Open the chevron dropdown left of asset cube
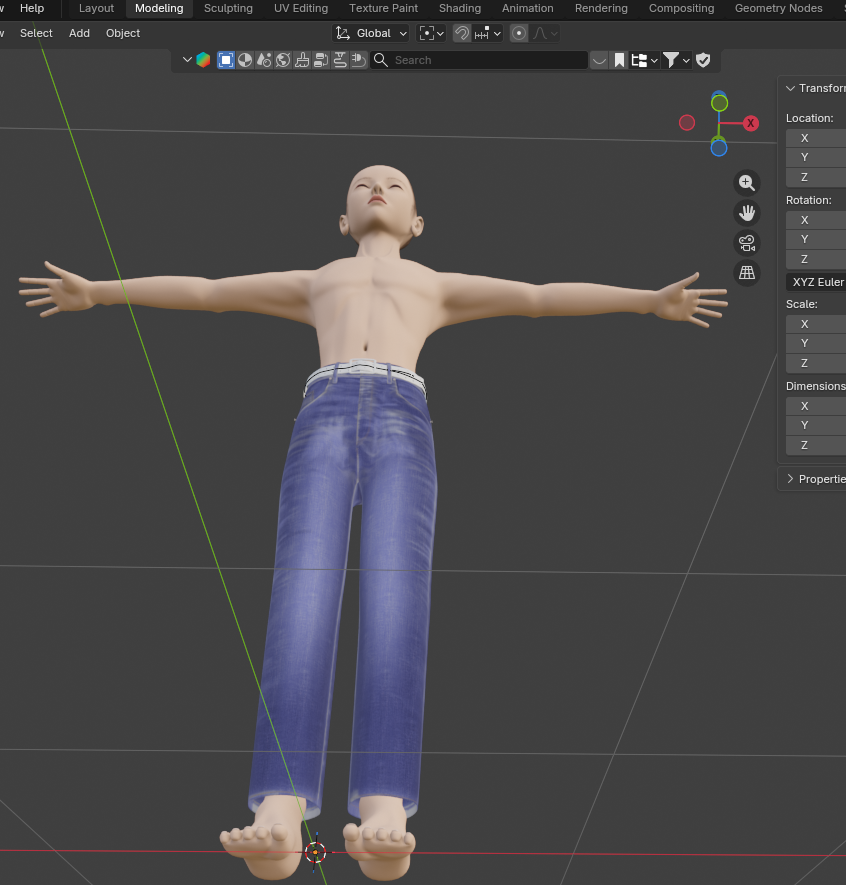The width and height of the screenshot is (846, 885). point(187,59)
